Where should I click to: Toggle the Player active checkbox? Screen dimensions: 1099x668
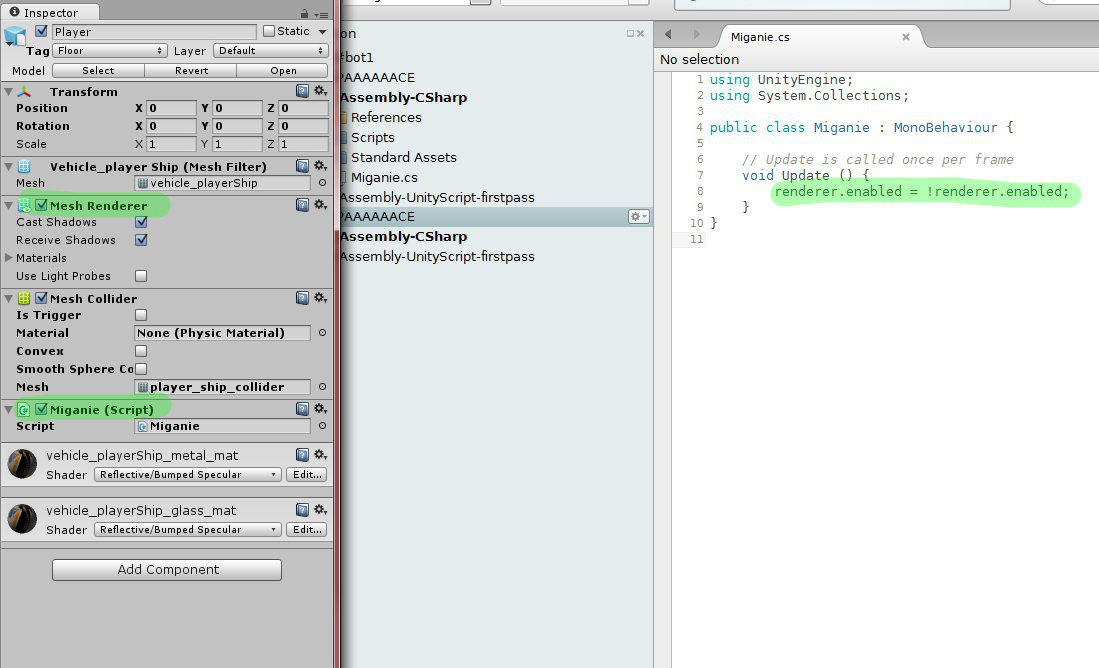pyautogui.click(x=41, y=32)
